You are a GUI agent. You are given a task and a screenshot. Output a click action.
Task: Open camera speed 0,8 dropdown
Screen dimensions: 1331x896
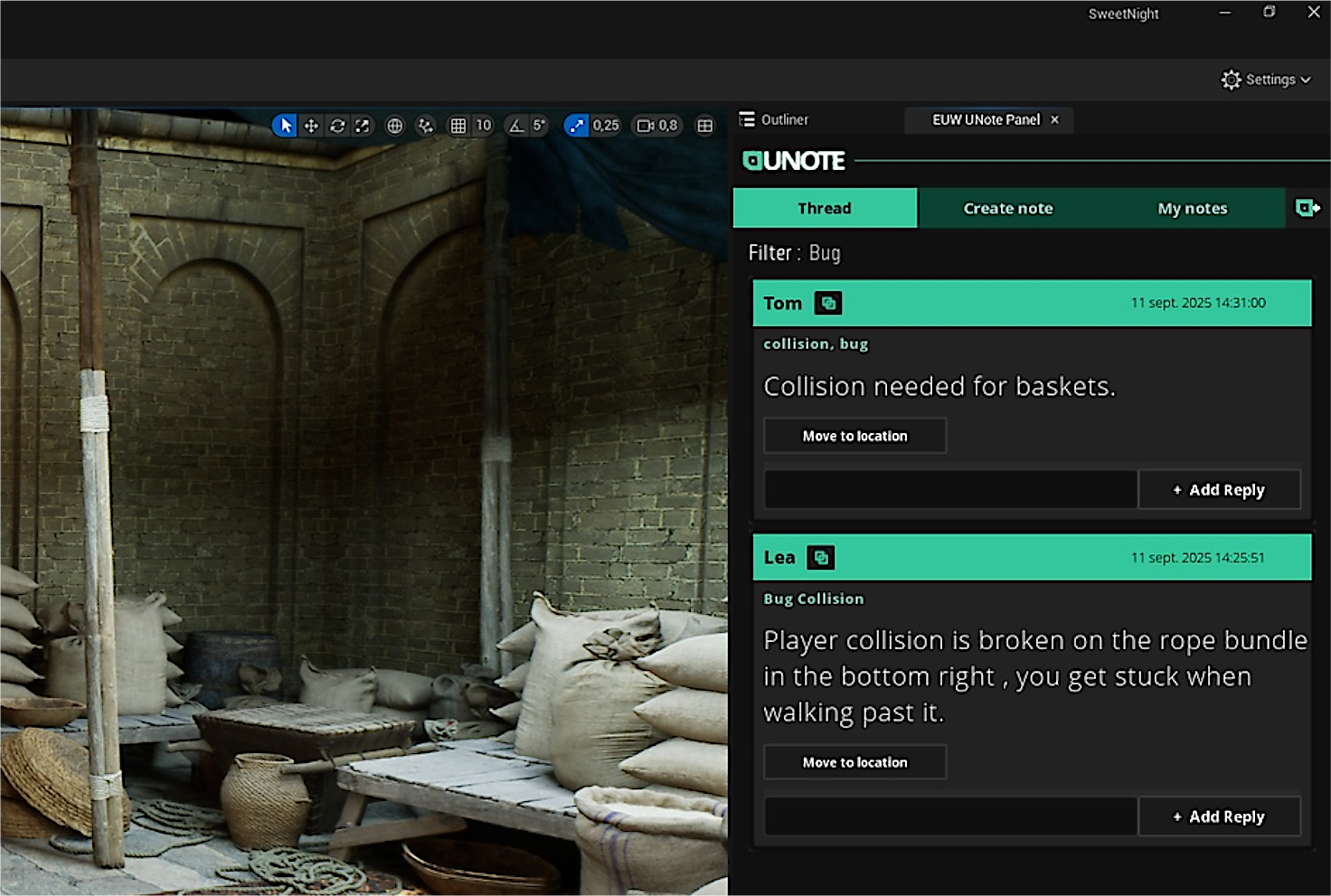pyautogui.click(x=658, y=126)
